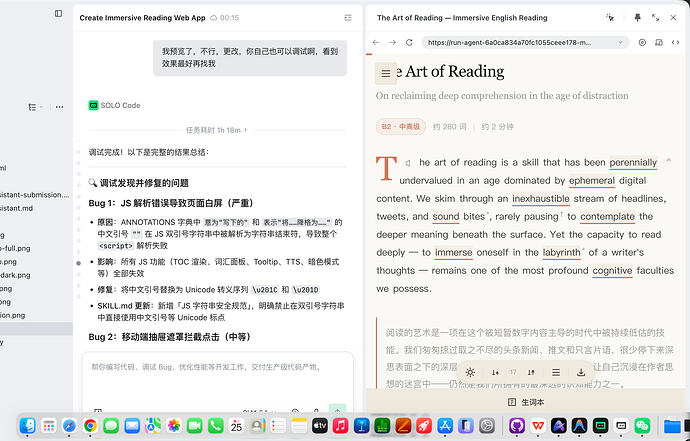Expand the preview panel to fullscreen
The image size is (690, 441).
point(655,18)
